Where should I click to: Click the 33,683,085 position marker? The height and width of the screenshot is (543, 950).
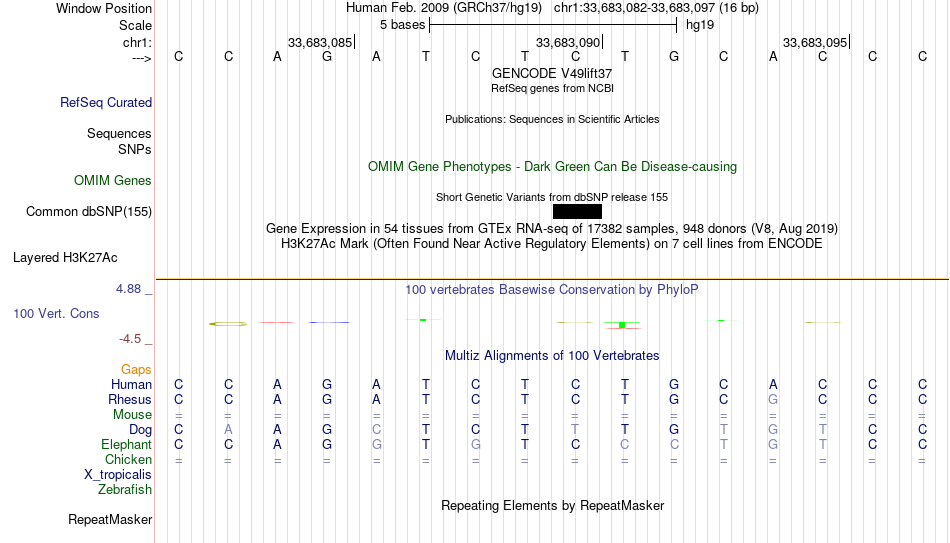click(x=320, y=42)
